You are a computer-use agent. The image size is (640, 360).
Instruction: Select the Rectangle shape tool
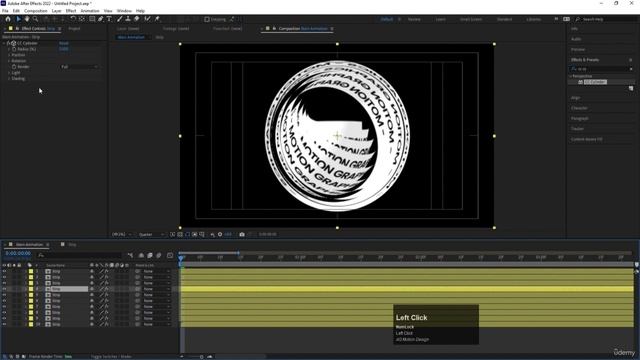pos(92,19)
